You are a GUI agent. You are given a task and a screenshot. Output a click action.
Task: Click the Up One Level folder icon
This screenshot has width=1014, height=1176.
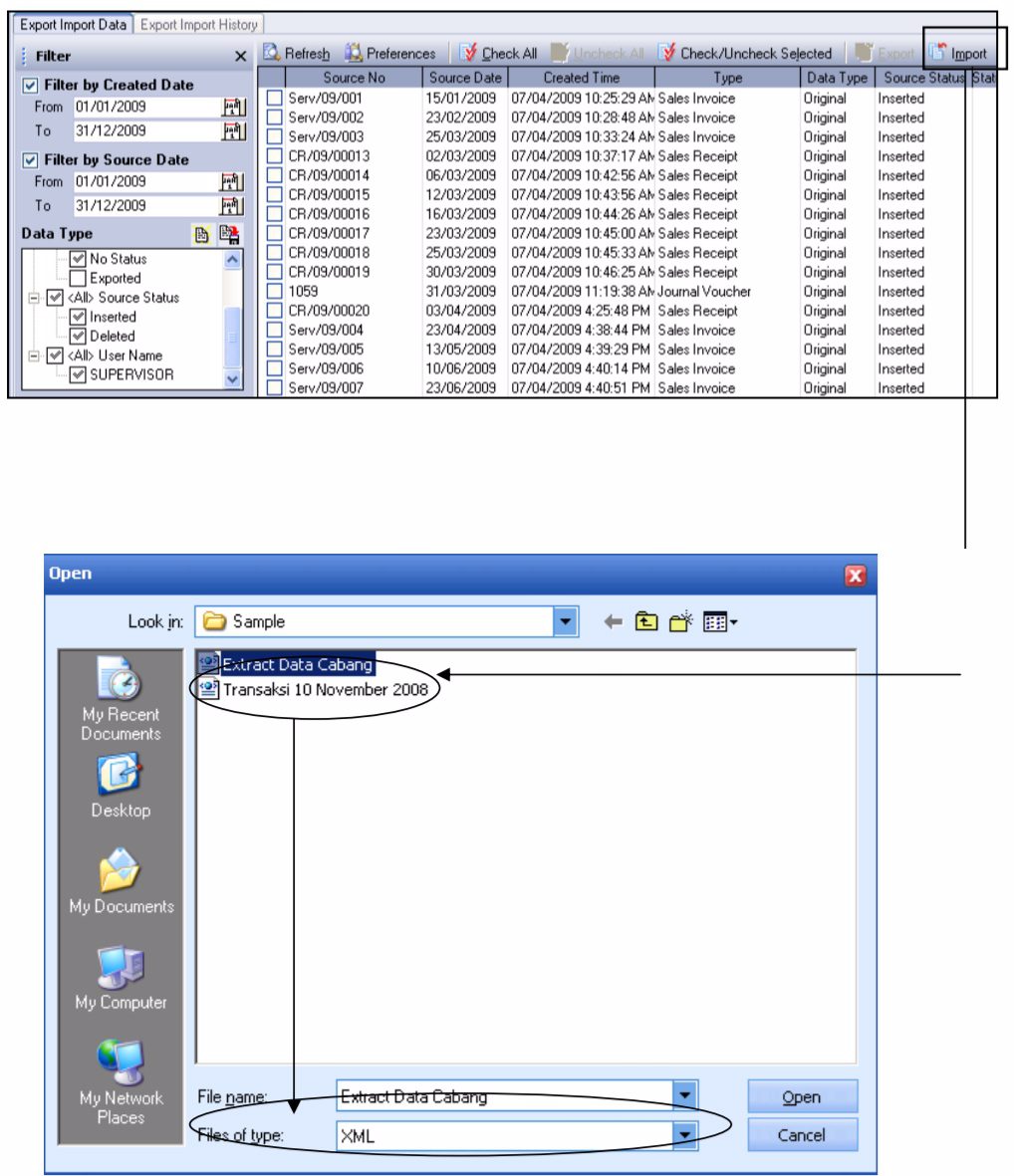pyautogui.click(x=647, y=620)
